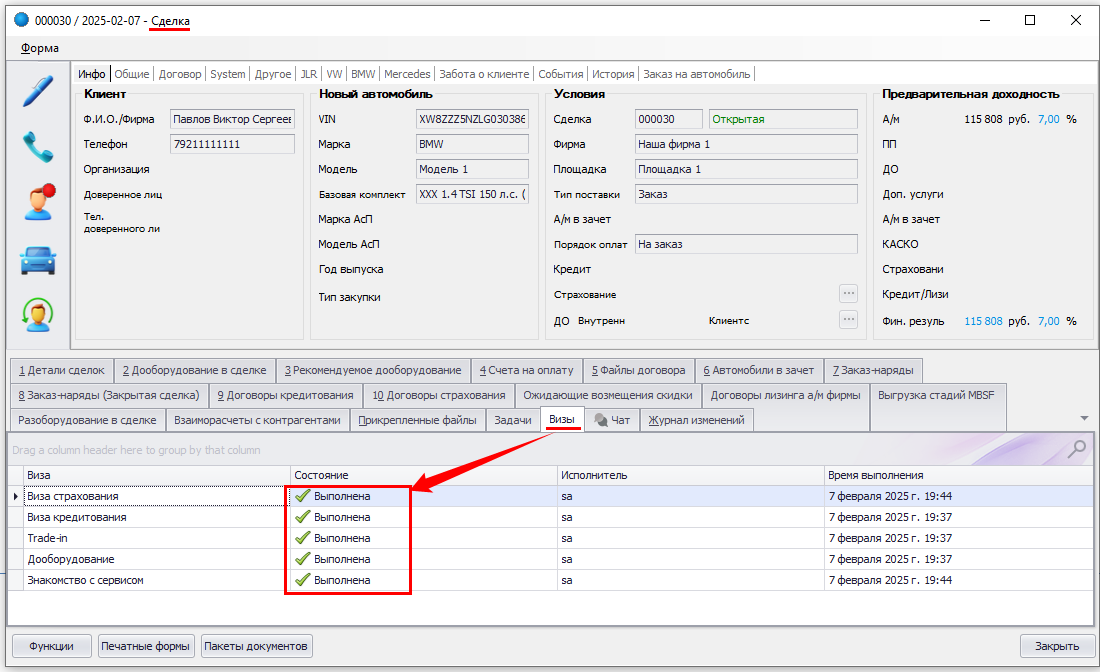This screenshot has width=1100, height=672.
Task: Switch to the Договор tab
Action: point(180,74)
